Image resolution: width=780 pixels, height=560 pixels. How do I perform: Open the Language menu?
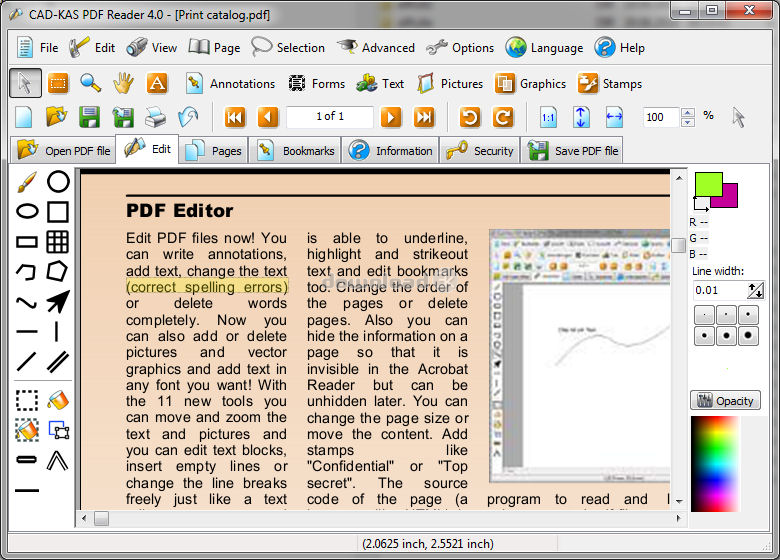(544, 48)
